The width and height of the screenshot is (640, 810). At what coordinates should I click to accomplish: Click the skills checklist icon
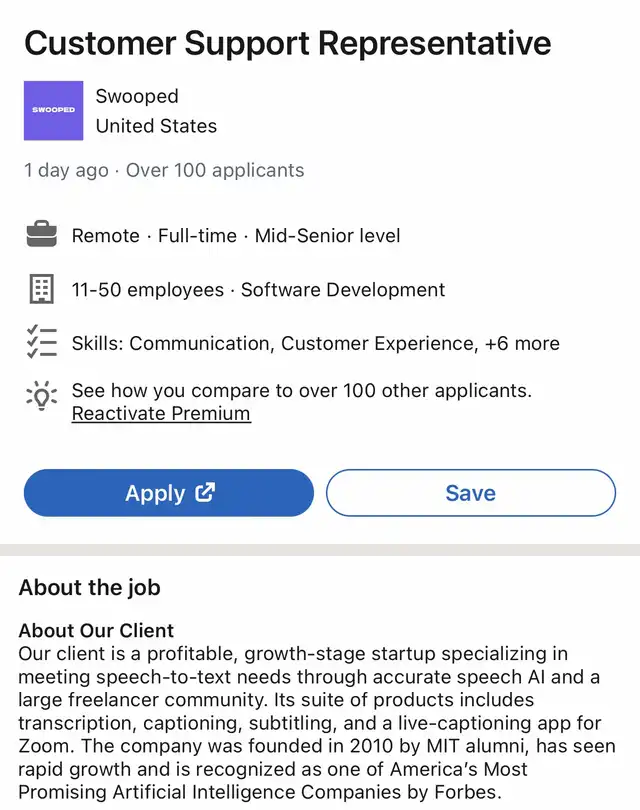(41, 343)
